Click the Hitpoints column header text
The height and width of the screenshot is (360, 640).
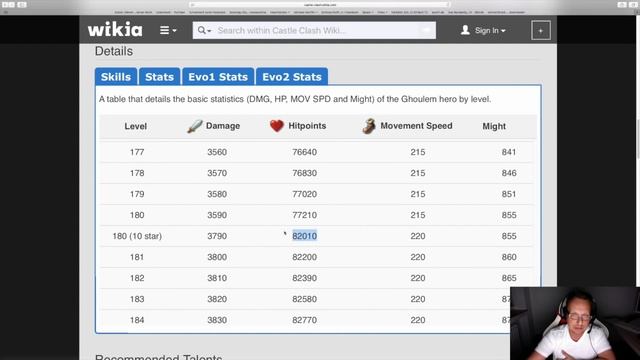(x=307, y=126)
